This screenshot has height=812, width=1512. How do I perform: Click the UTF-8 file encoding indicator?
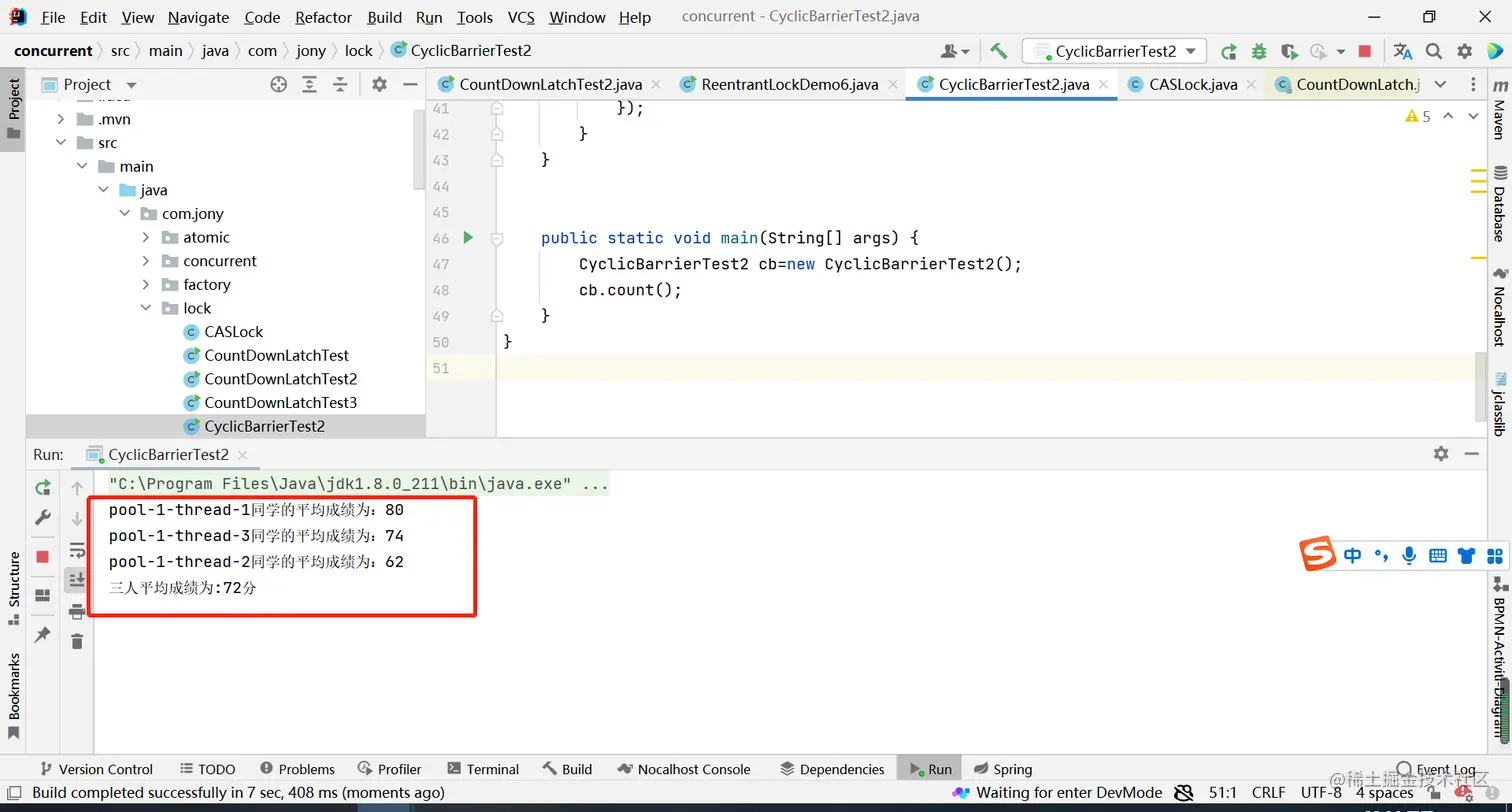[1321, 793]
